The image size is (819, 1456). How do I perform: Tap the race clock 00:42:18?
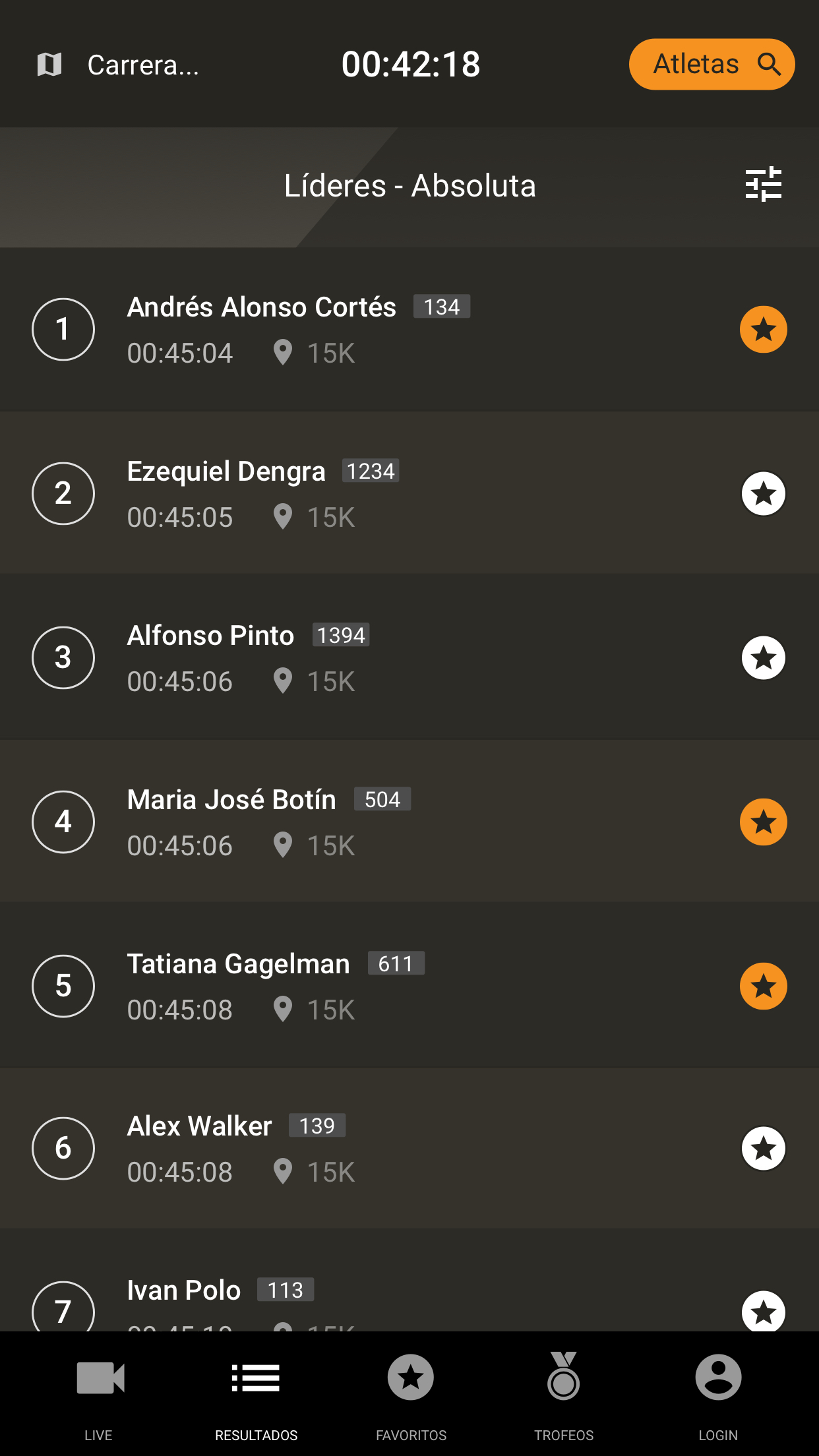(x=411, y=65)
